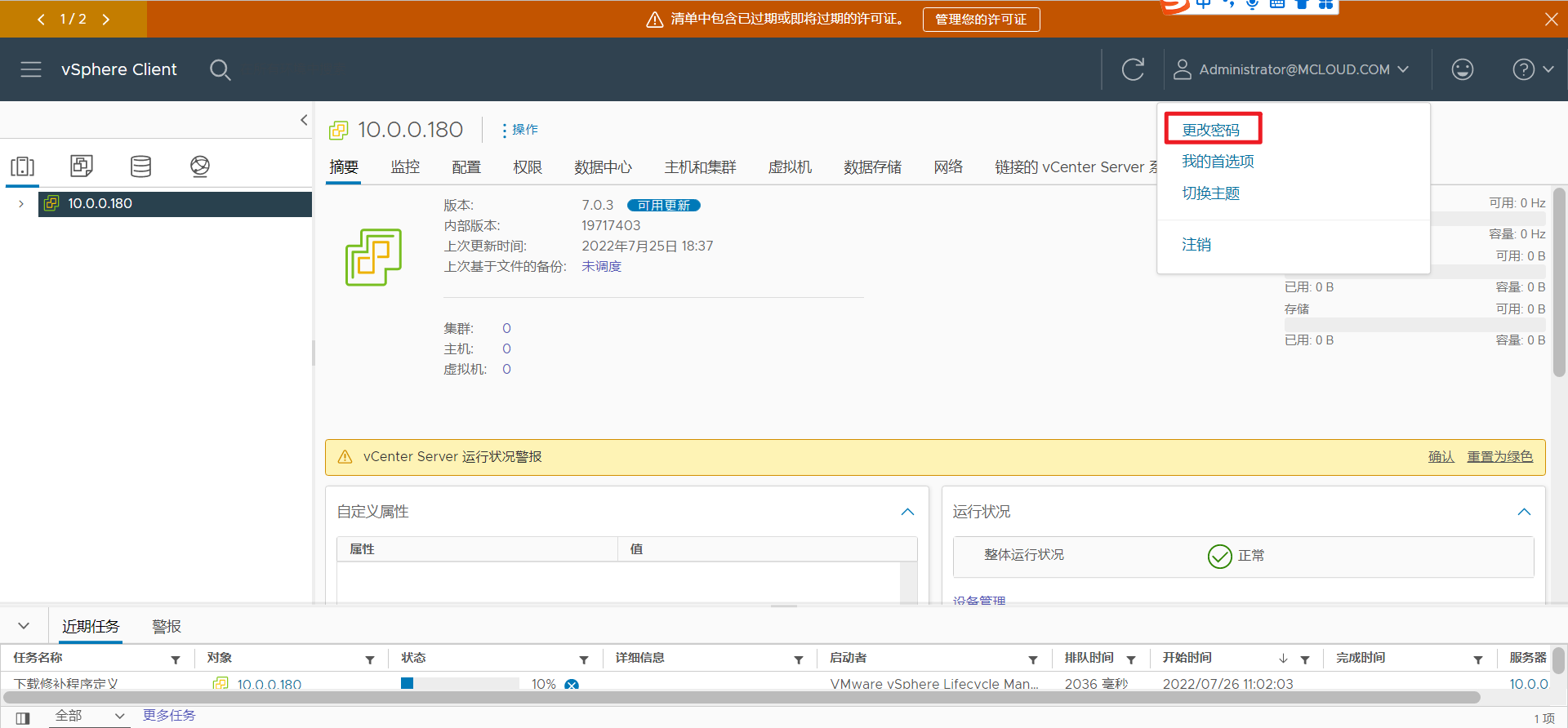The height and width of the screenshot is (728, 1568).
Task: Filter the 完成时间 column
Action: tap(1478, 659)
